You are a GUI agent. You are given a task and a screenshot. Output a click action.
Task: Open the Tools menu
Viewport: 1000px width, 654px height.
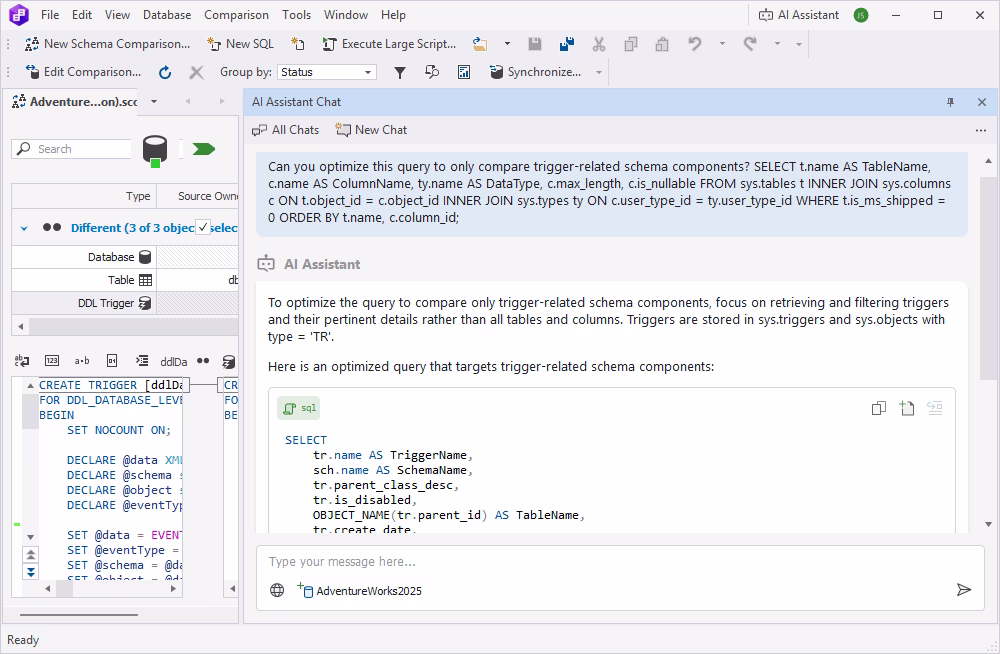[x=297, y=15]
